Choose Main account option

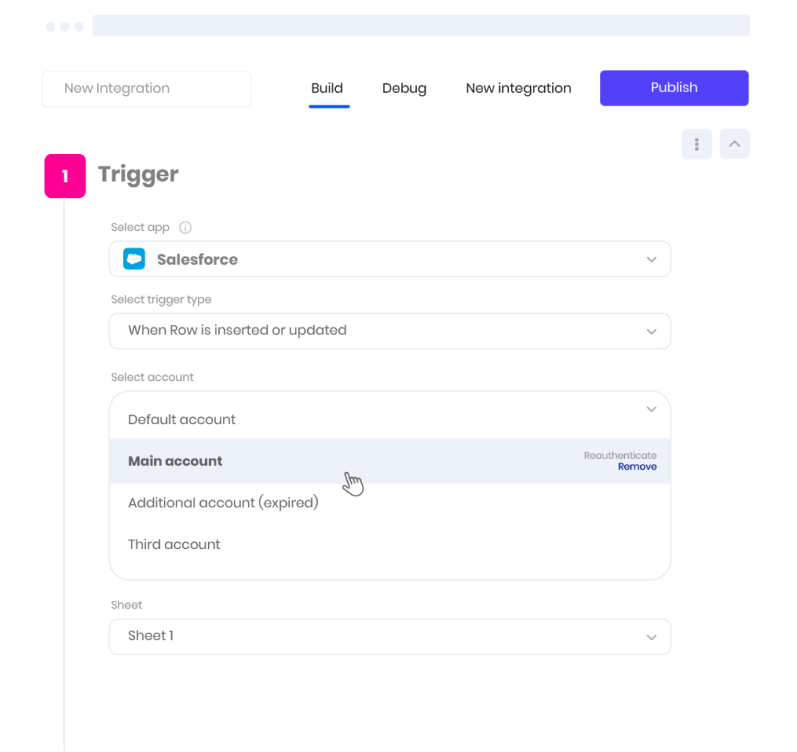click(176, 462)
